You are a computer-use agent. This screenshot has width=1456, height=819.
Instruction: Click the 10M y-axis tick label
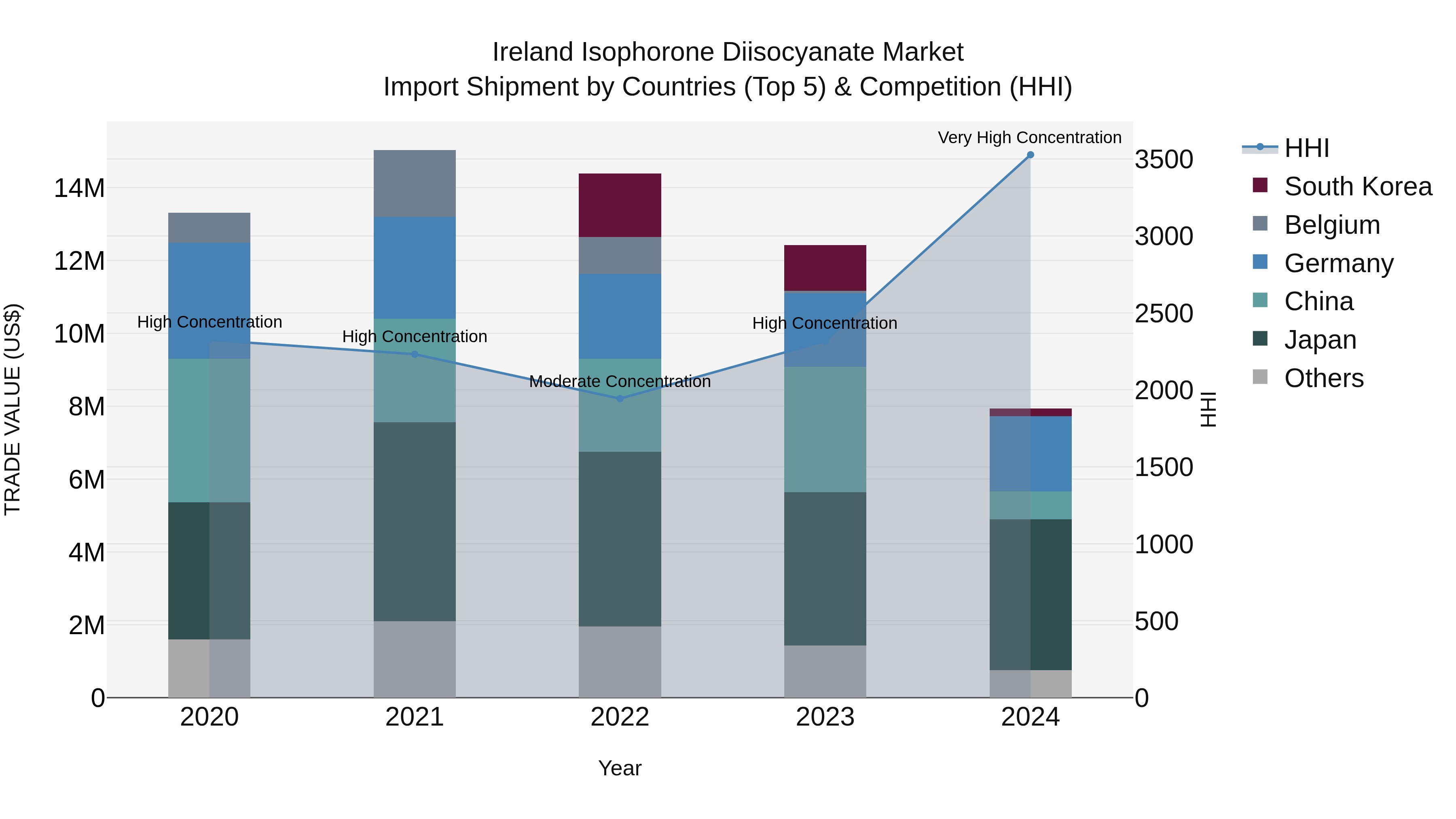tap(79, 334)
